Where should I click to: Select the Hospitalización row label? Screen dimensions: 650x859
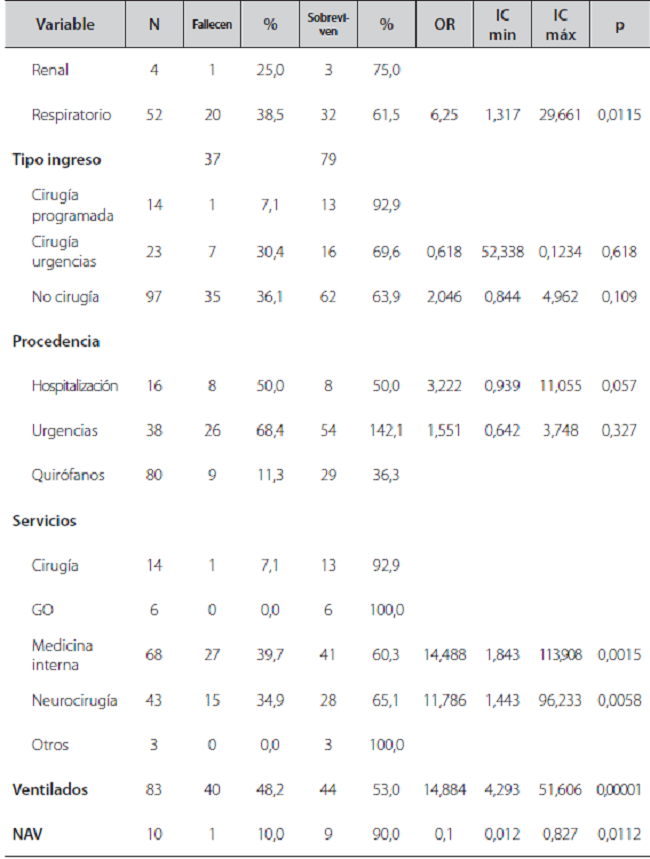(75, 386)
